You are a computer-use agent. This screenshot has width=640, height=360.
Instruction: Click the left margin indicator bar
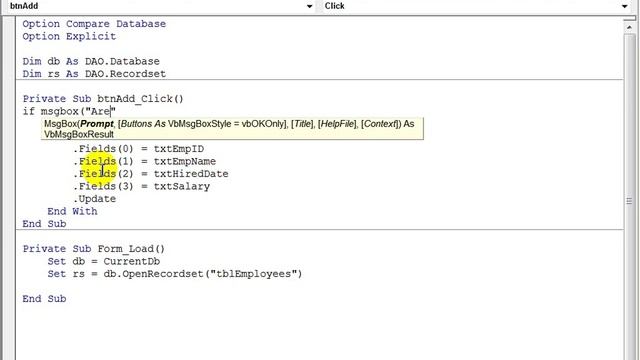tap(9, 188)
